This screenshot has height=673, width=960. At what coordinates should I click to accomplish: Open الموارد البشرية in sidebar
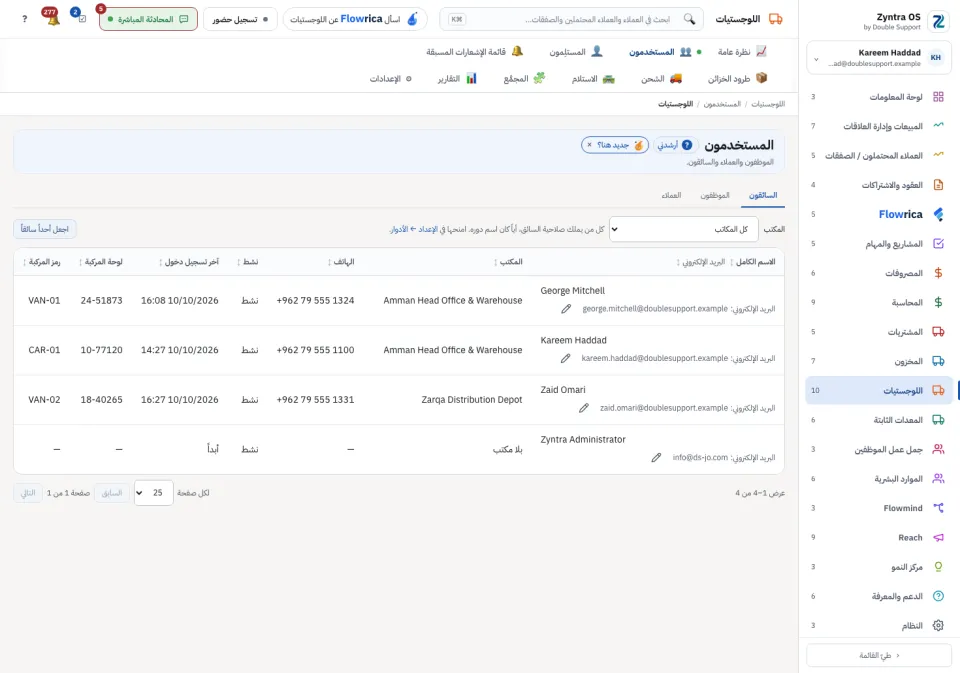(x=878, y=479)
